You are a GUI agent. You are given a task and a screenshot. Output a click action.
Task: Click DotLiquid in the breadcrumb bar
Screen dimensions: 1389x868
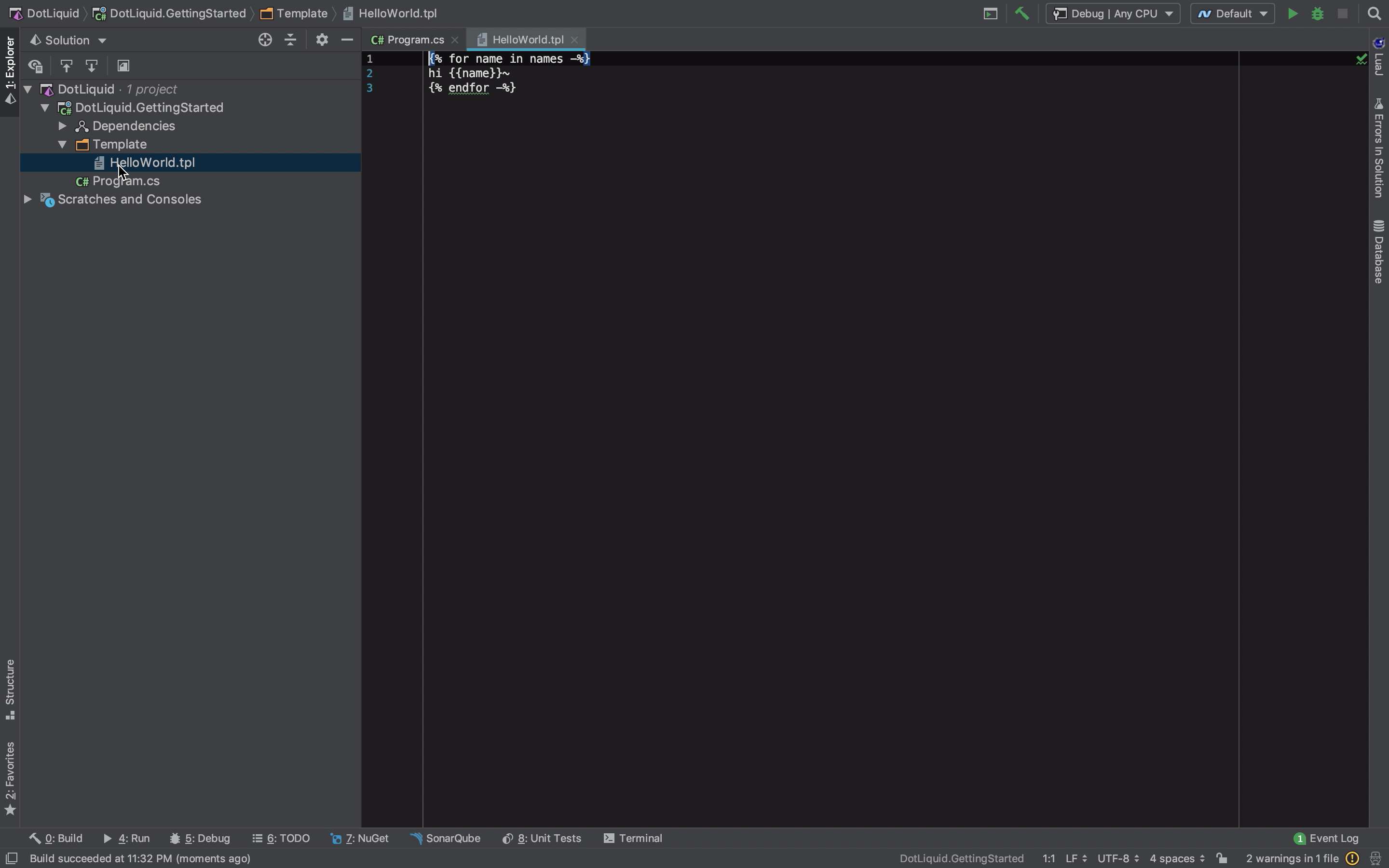pos(43,14)
